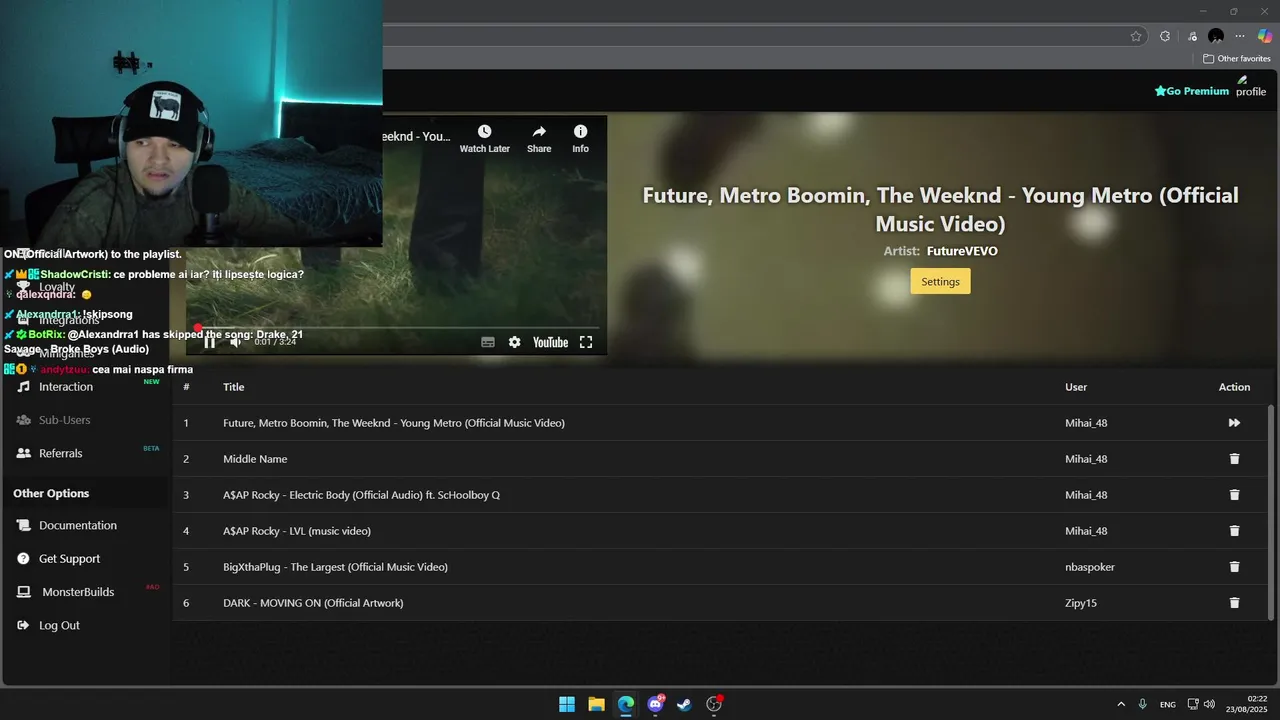Select the Young Metro title in row 1
The height and width of the screenshot is (720, 1280).
tap(394, 423)
